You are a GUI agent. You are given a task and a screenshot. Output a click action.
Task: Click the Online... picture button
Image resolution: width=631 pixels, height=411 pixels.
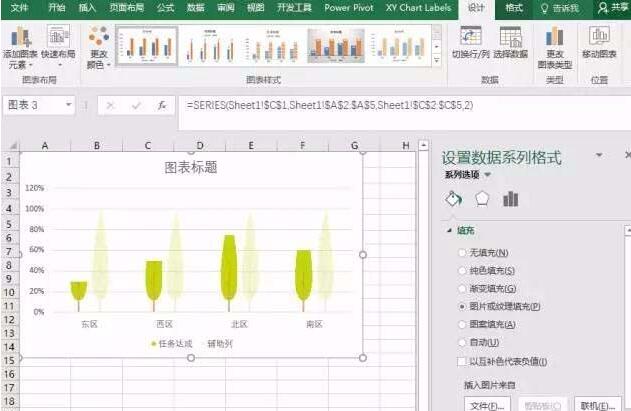598,405
